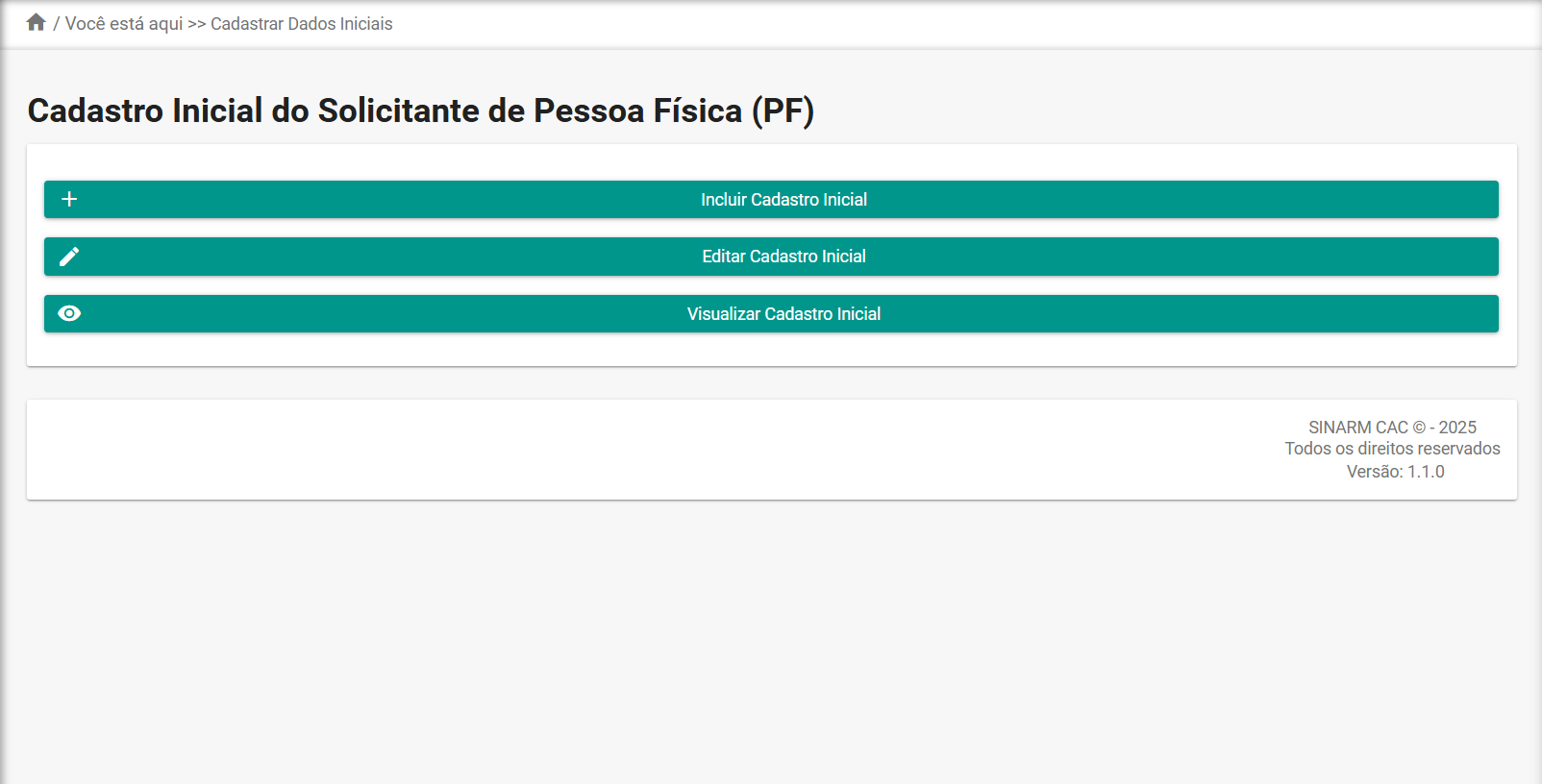Click the copyright symbol in the footer
1542x784 pixels.
coord(1419,428)
